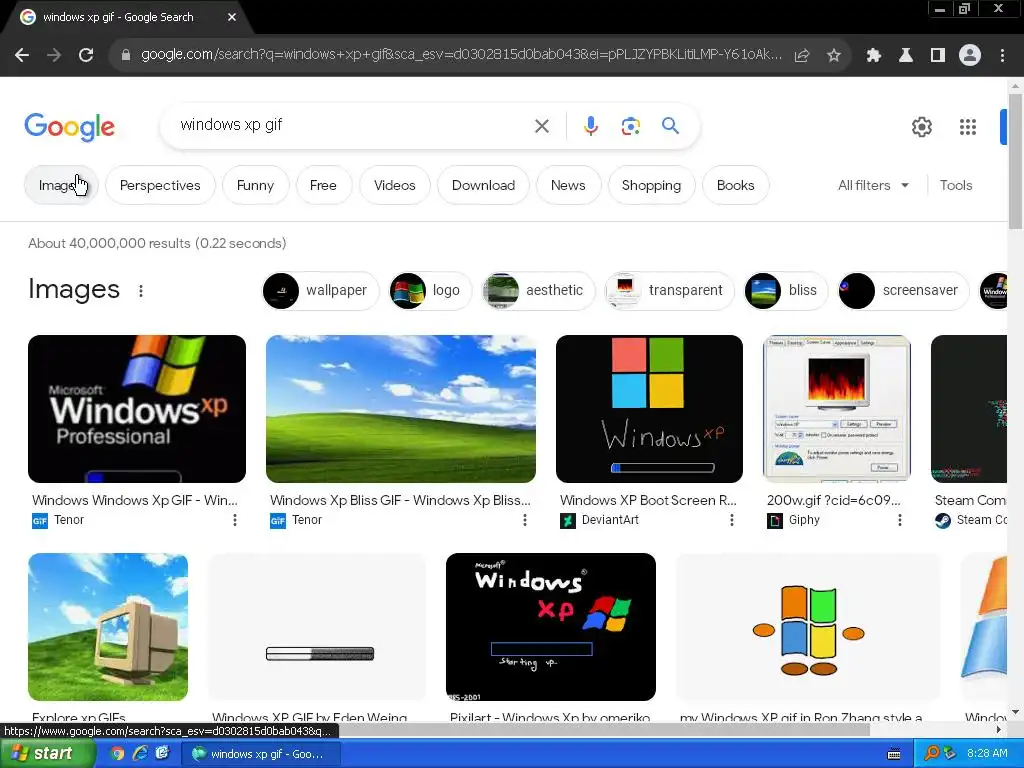
Task: Reload the current page
Action: [x=86, y=56]
